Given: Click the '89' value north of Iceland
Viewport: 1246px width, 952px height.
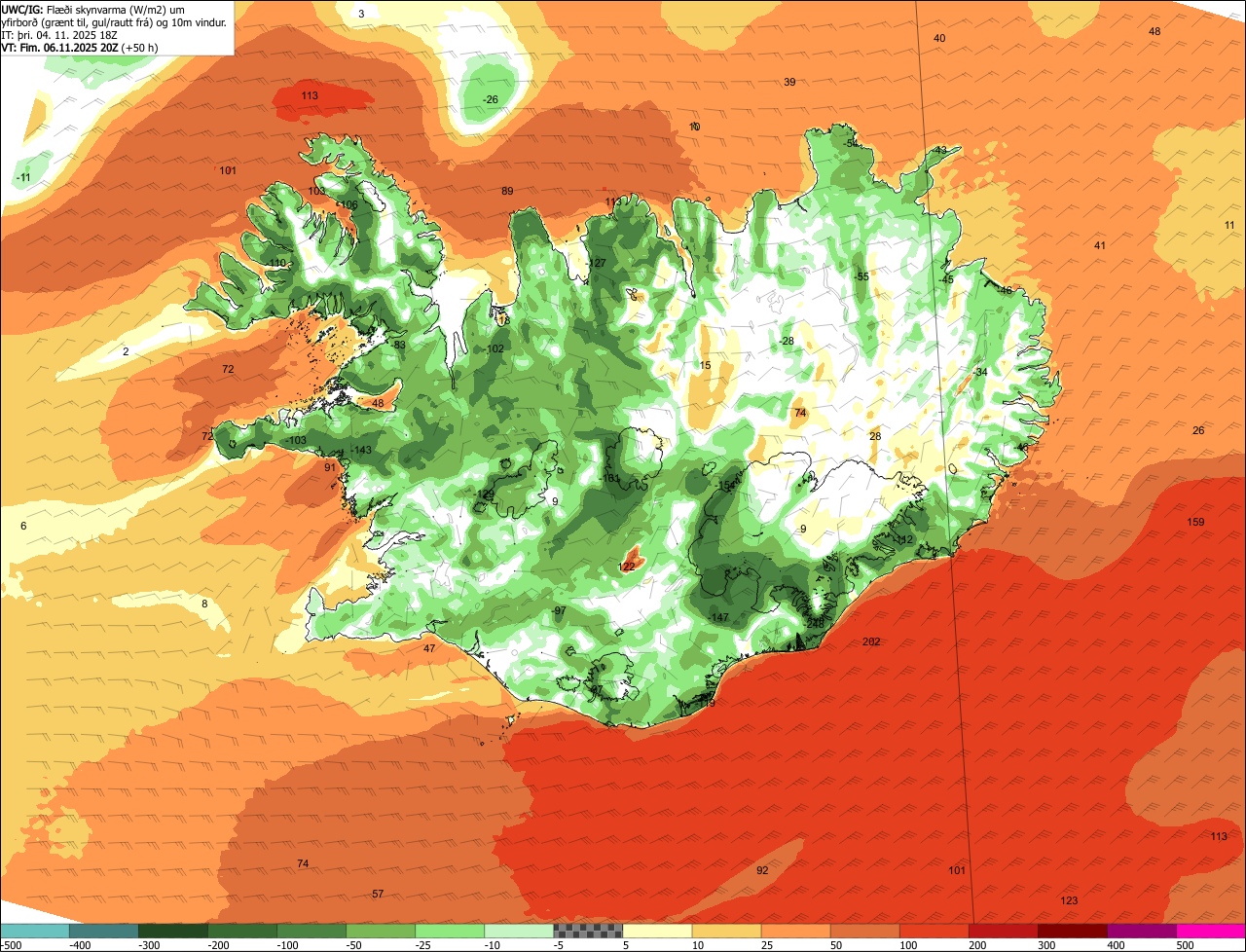Looking at the screenshot, I should [x=507, y=192].
